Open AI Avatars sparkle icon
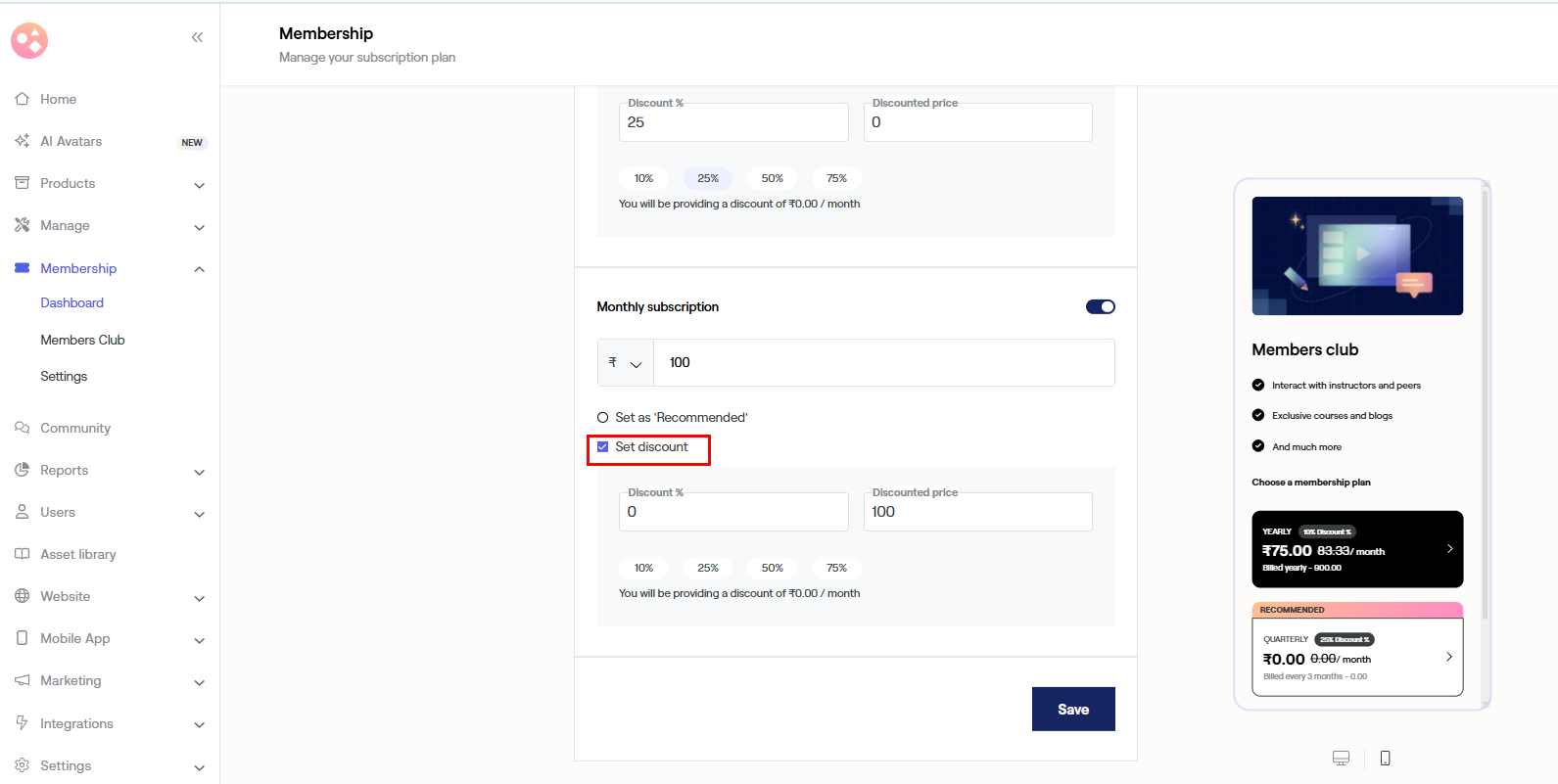Screen dimensions: 1558x784 23,141
